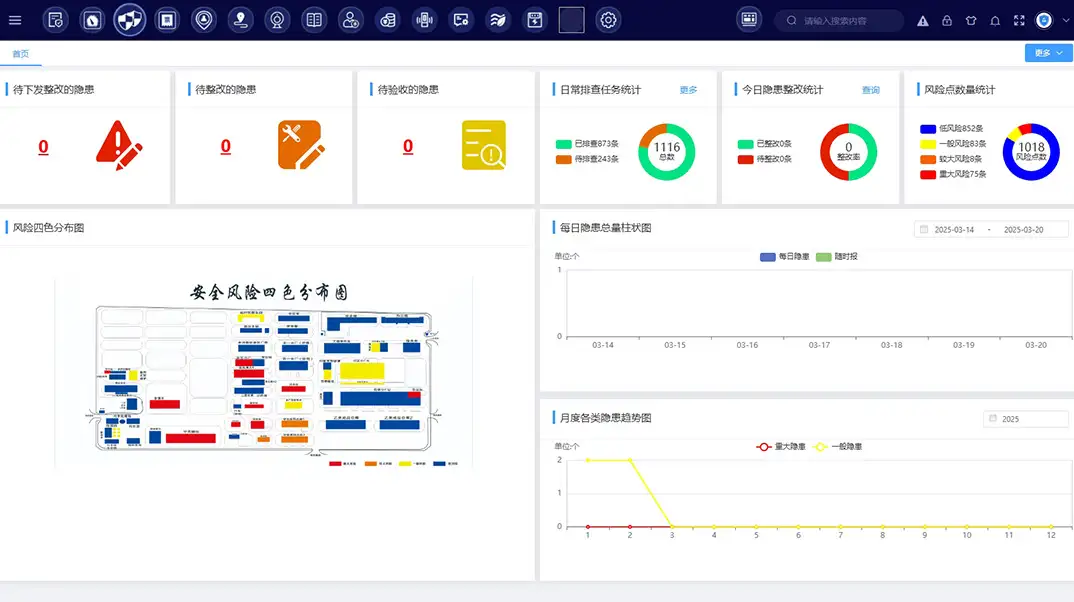Viewport: 1074px width, 602px height.
Task: Open the coins database module icon
Action: click(x=388, y=20)
